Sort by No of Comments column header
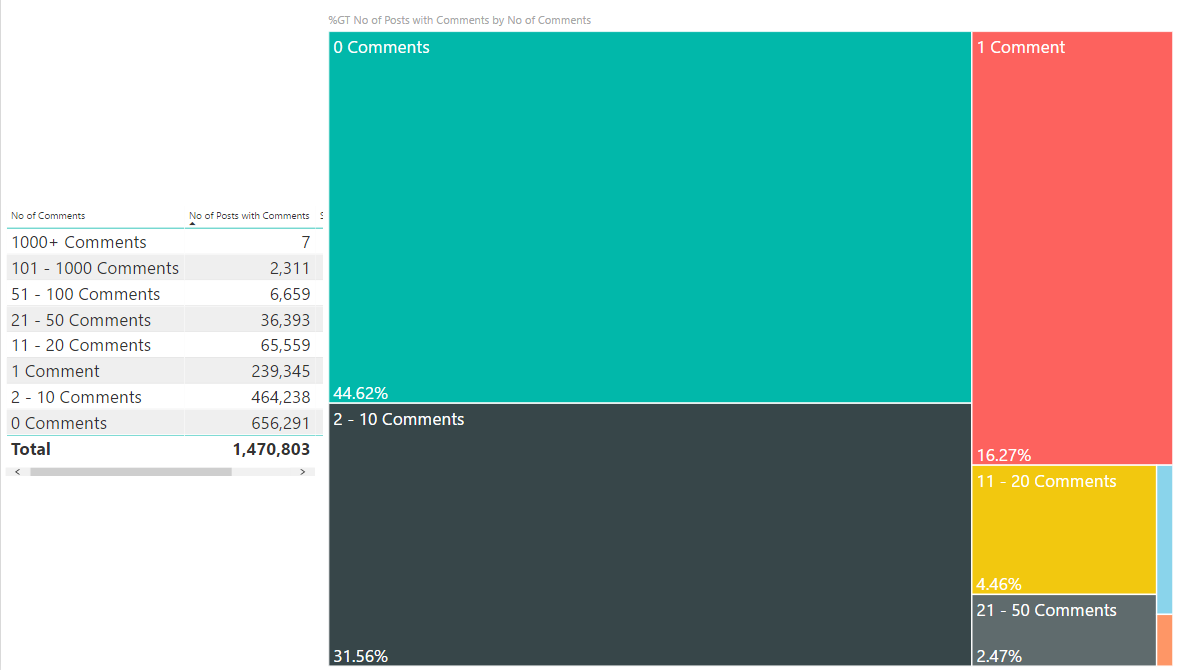1178x670 pixels. 48,216
